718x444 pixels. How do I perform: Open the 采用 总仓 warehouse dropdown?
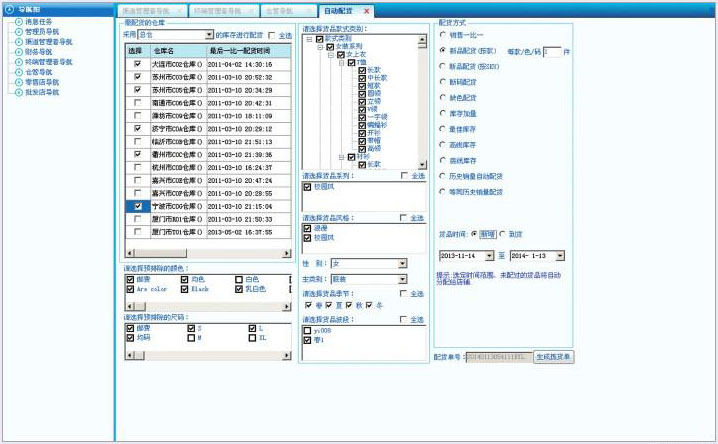(x=209, y=35)
